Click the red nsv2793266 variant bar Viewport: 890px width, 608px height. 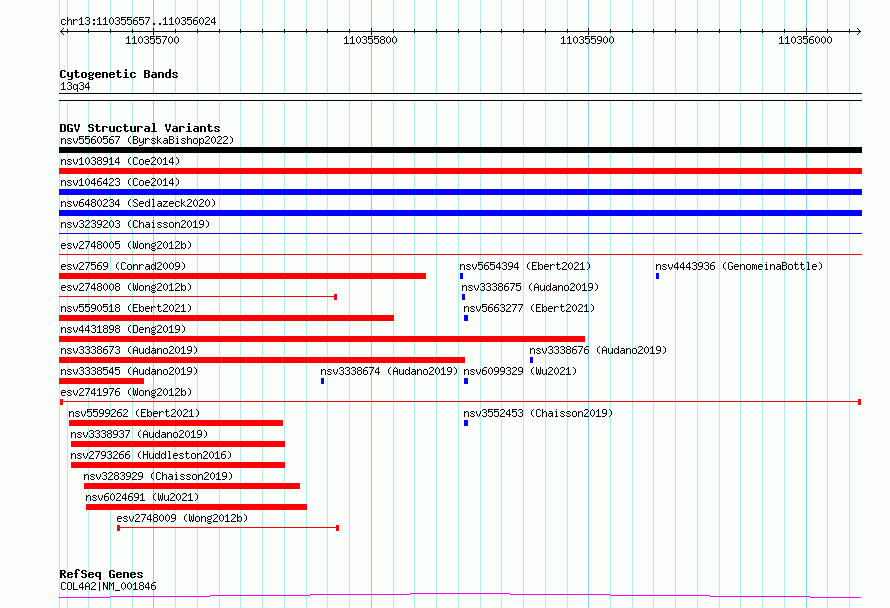[x=178, y=465]
